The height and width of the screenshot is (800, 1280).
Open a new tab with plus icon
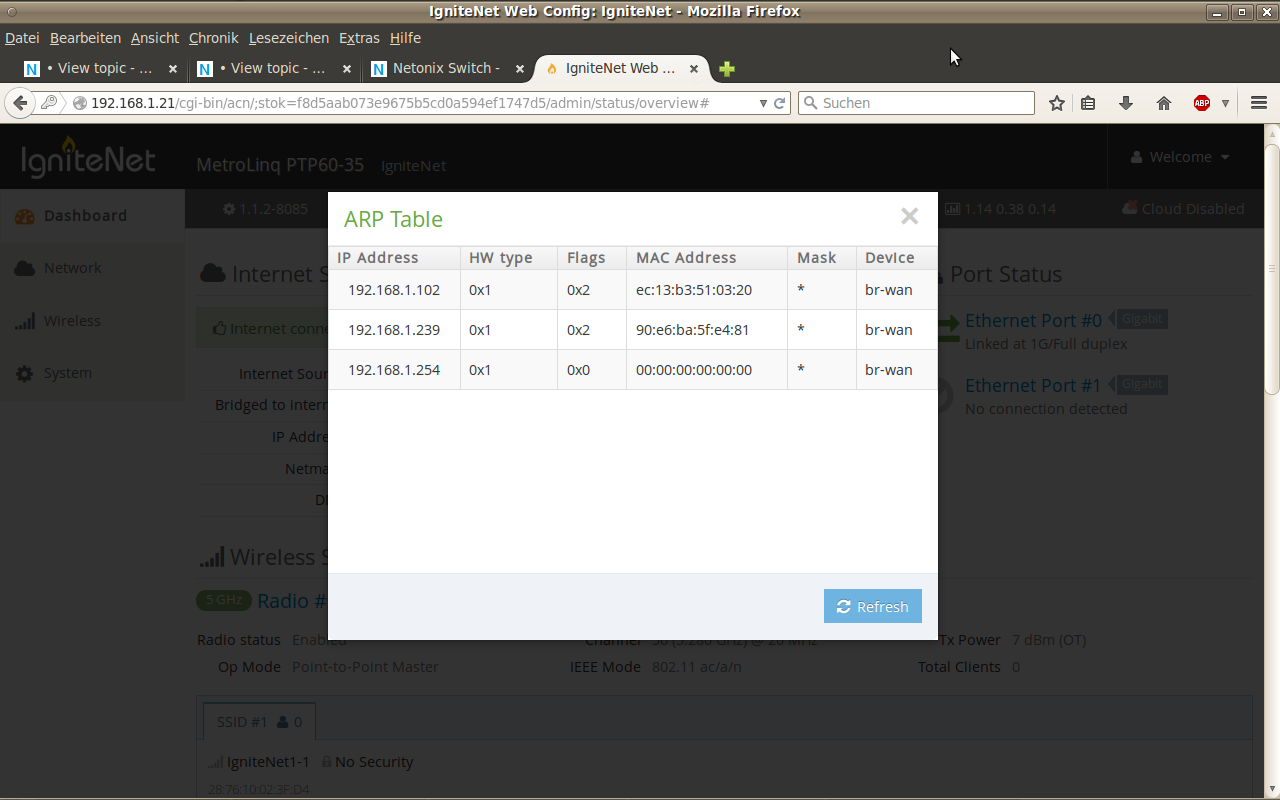point(727,69)
